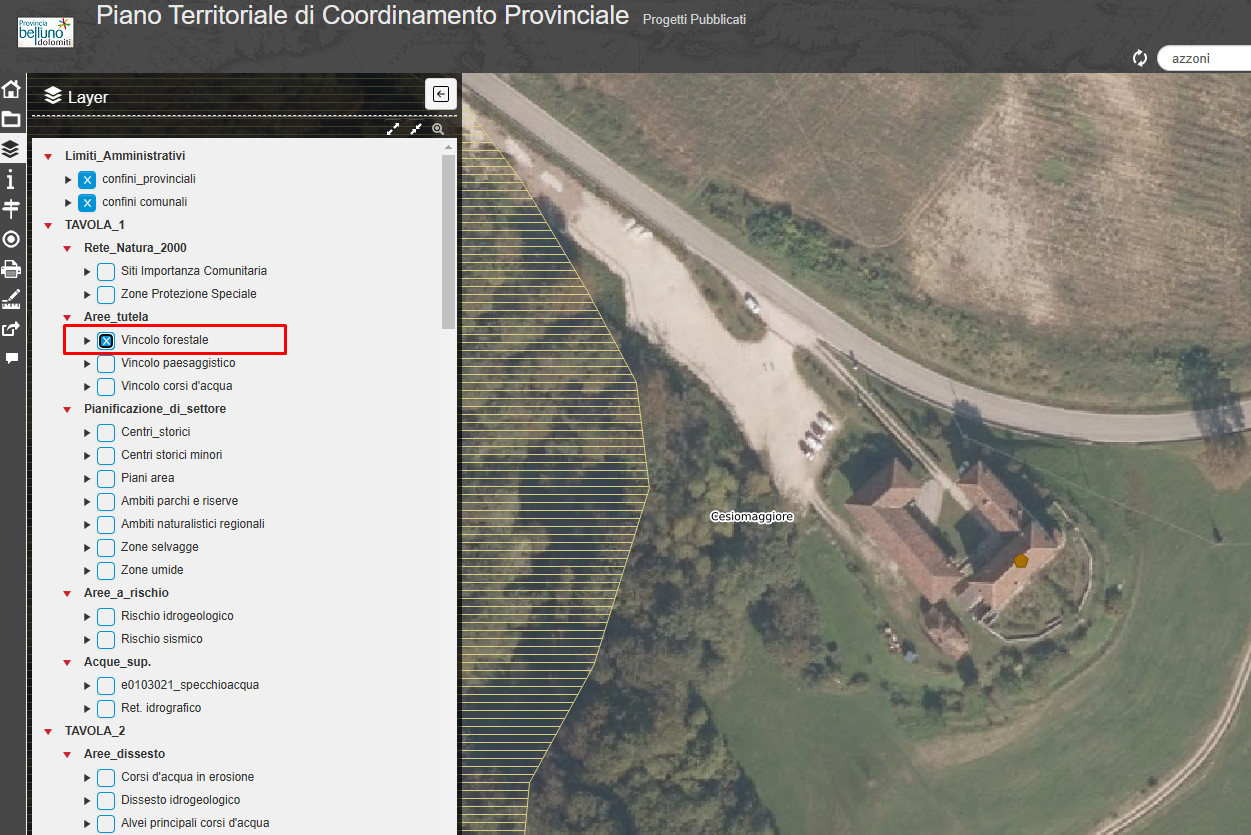Click the Cesiomaggiore map label

tap(752, 517)
